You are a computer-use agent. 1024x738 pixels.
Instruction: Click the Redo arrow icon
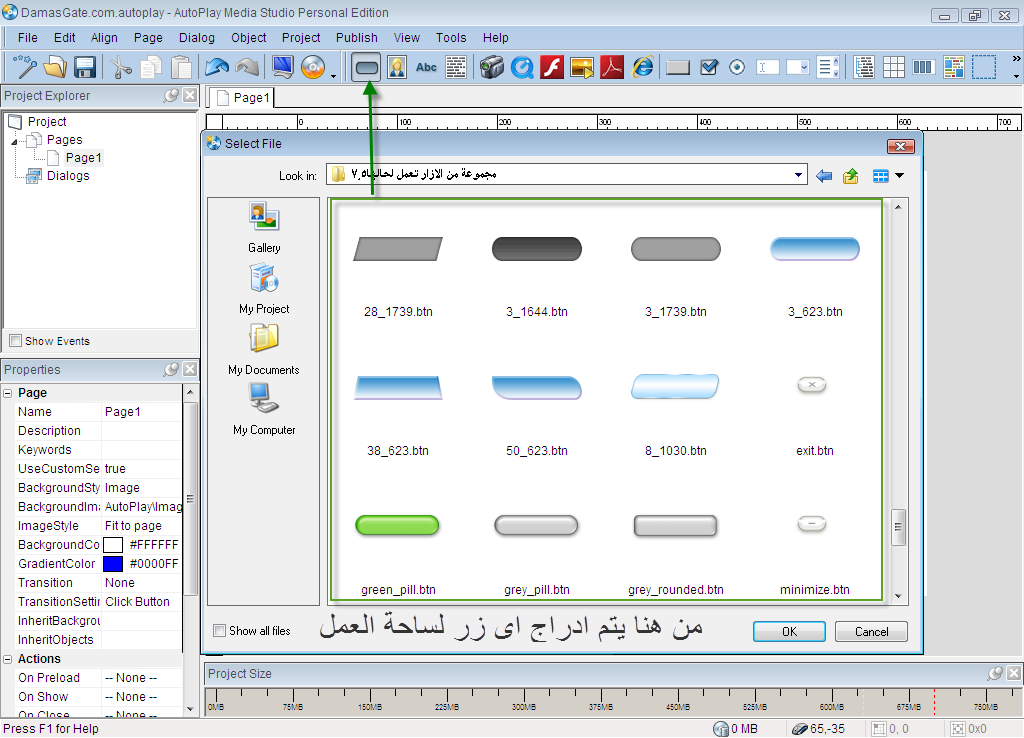[x=247, y=67]
